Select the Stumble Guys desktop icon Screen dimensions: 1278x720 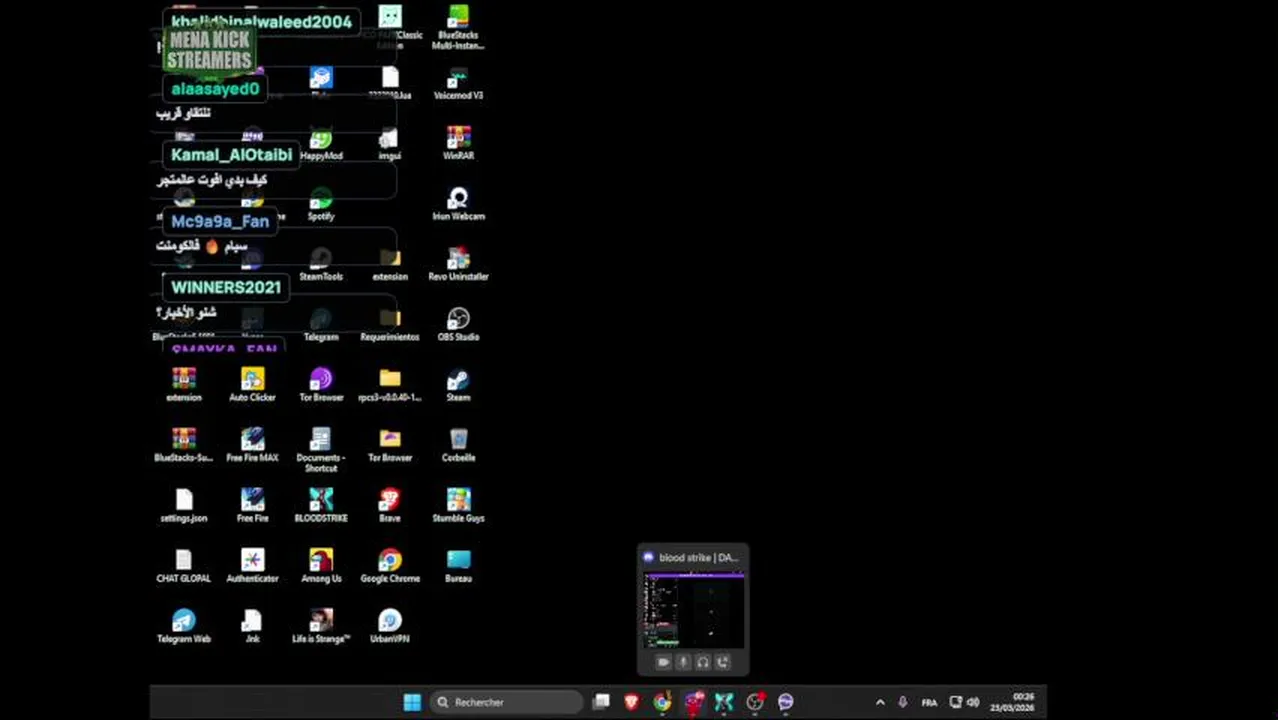point(458,505)
